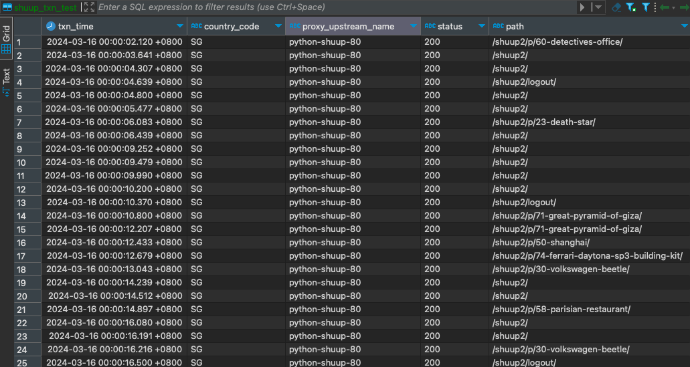Click the proxy_upstream_name column header
This screenshot has height=367, width=690.
tap(353, 26)
